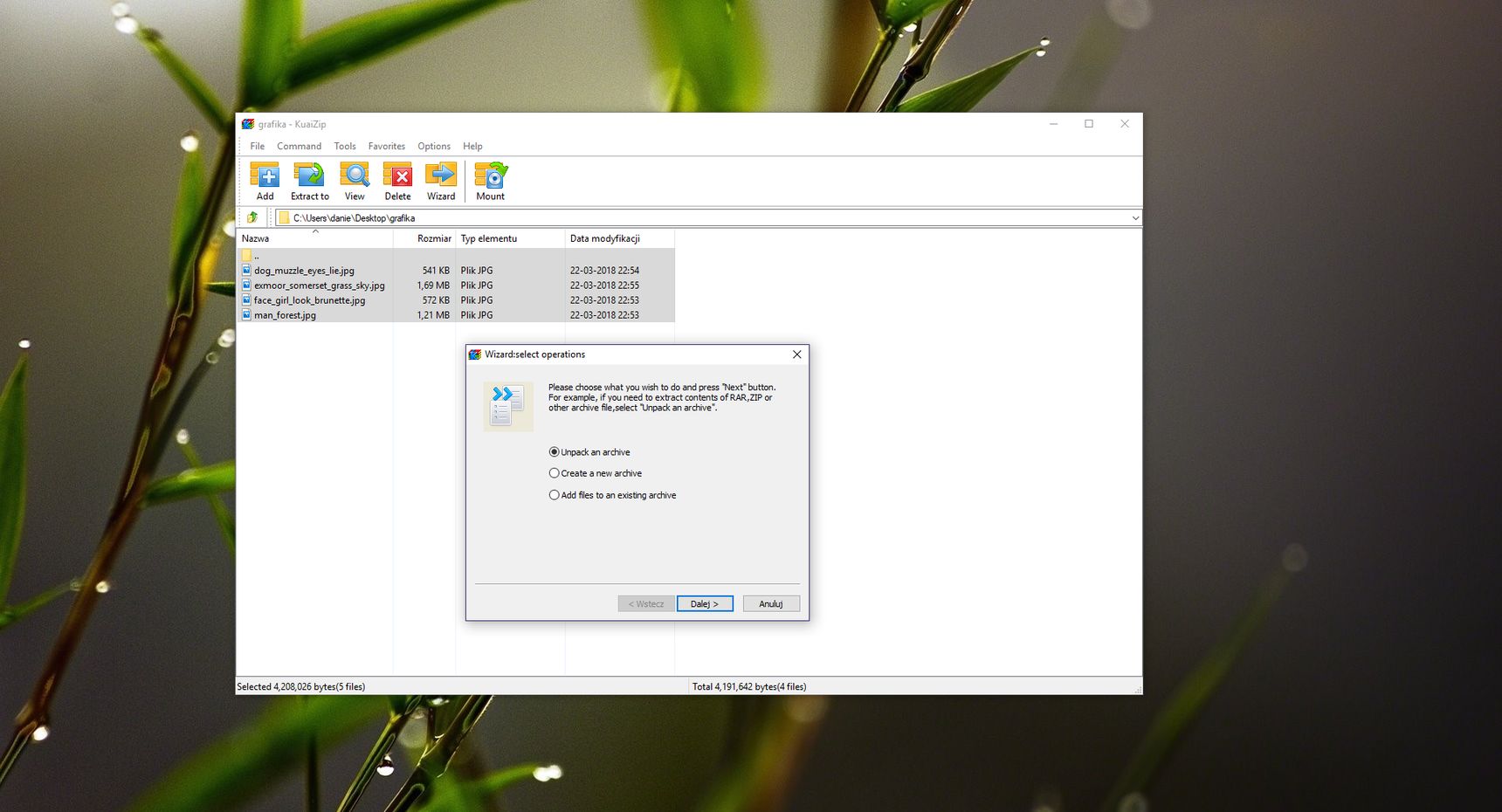
Task: Click the 541 KB size cell
Action: 436,271
